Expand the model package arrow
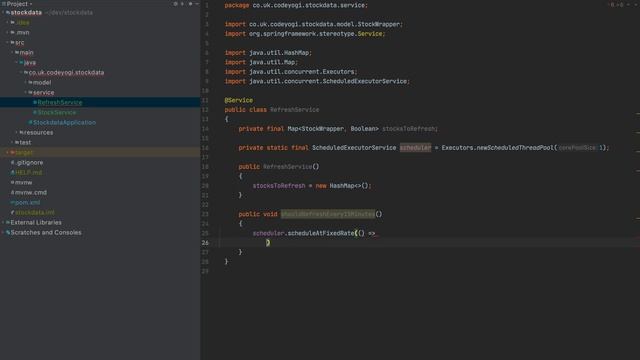This screenshot has width=640, height=360. pyautogui.click(x=26, y=82)
